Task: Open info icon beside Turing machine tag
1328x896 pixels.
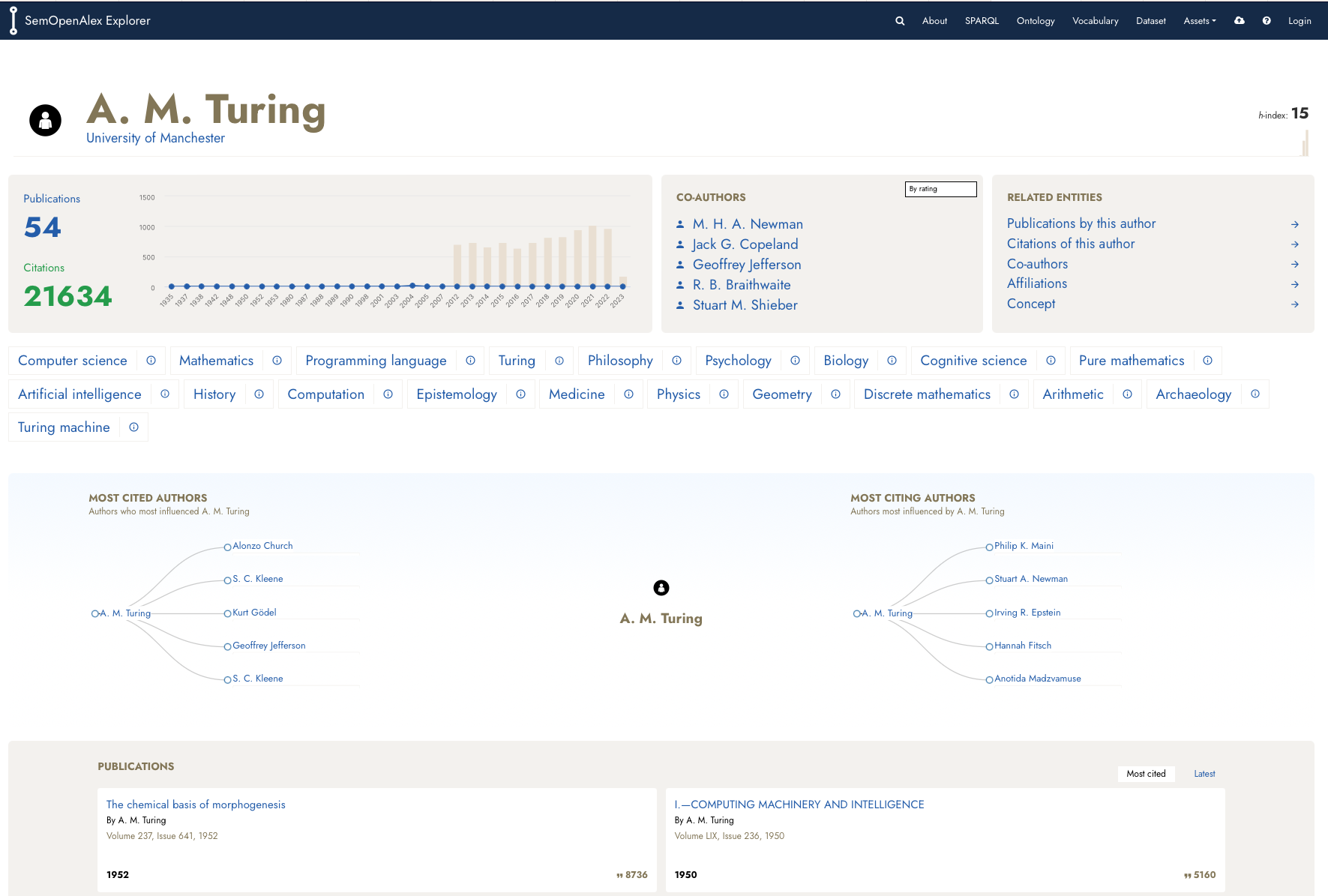Action: point(133,427)
